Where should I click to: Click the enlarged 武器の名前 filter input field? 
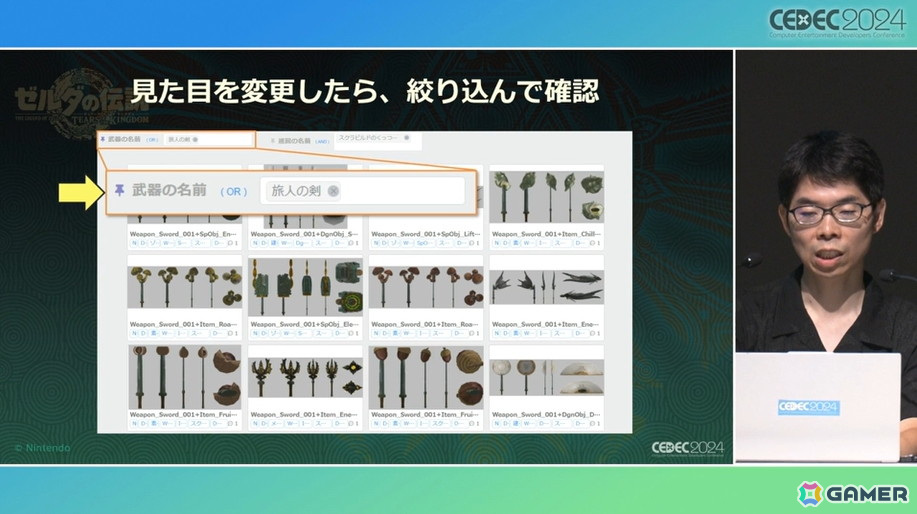point(362,191)
